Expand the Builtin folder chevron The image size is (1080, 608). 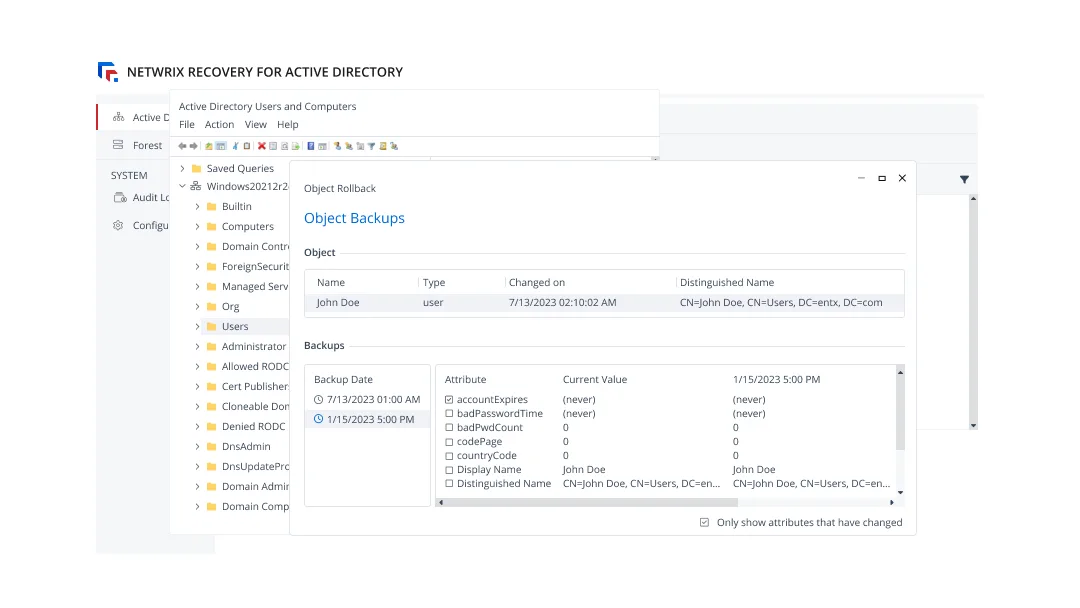[197, 207]
